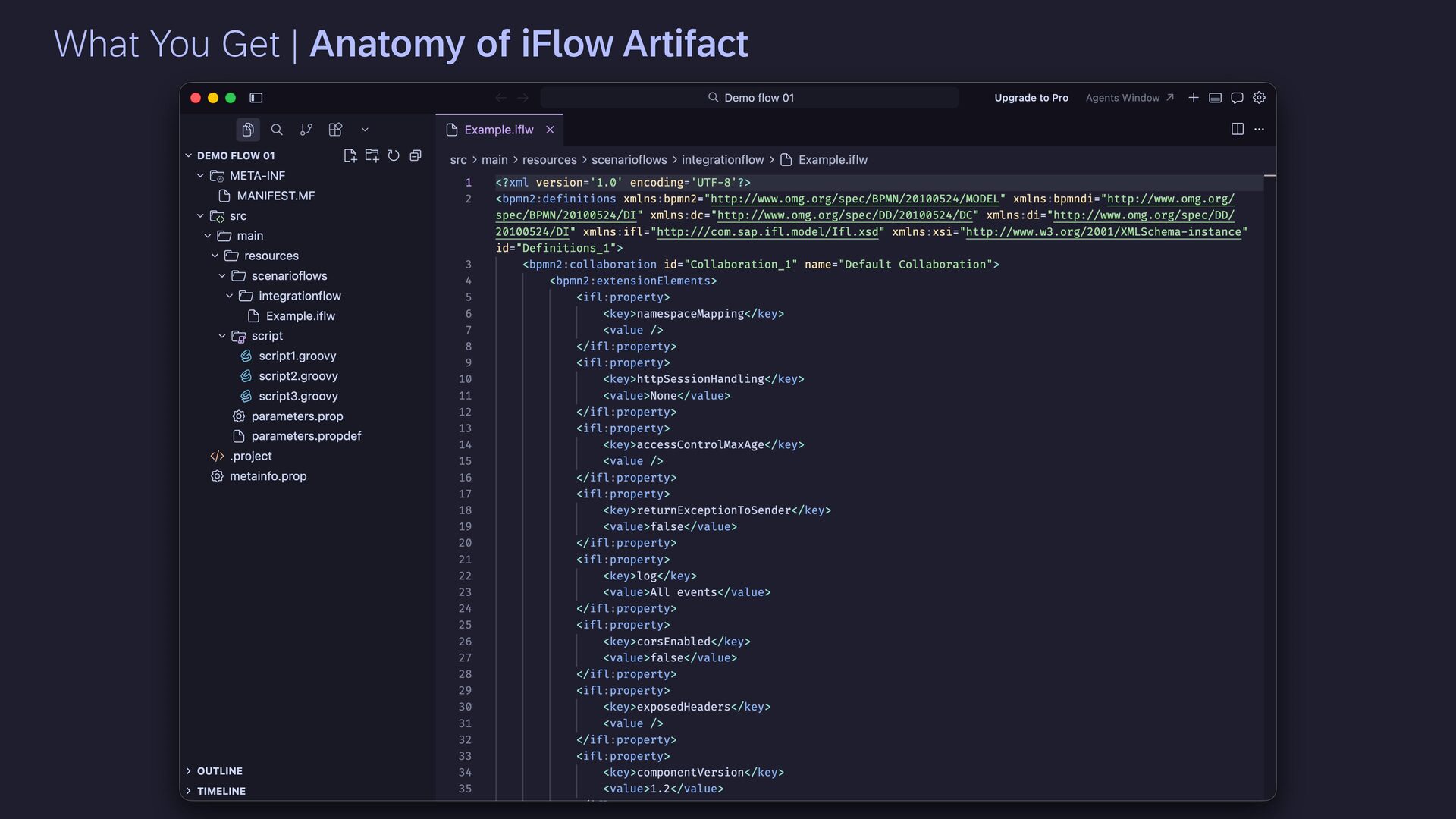Open the Search view icon in sidebar
This screenshot has height=819, width=1456.
pos(277,130)
